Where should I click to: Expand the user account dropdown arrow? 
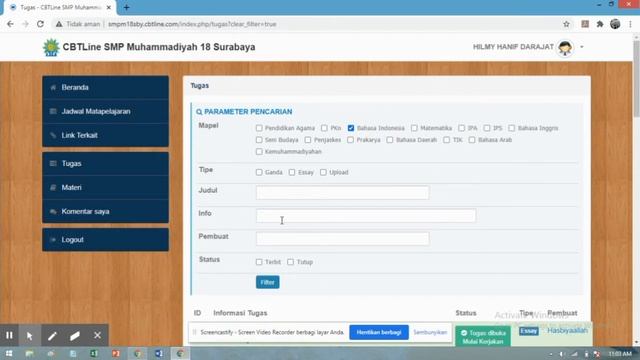pos(582,47)
